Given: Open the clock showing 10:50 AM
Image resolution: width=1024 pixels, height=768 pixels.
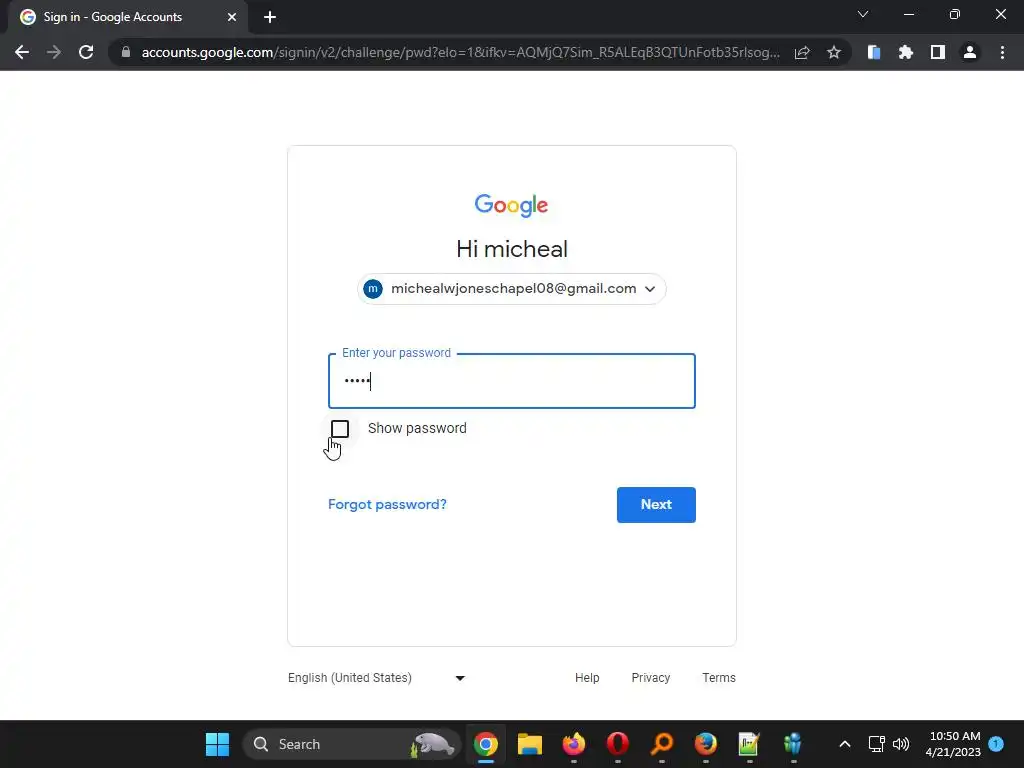Looking at the screenshot, I should point(953,744).
